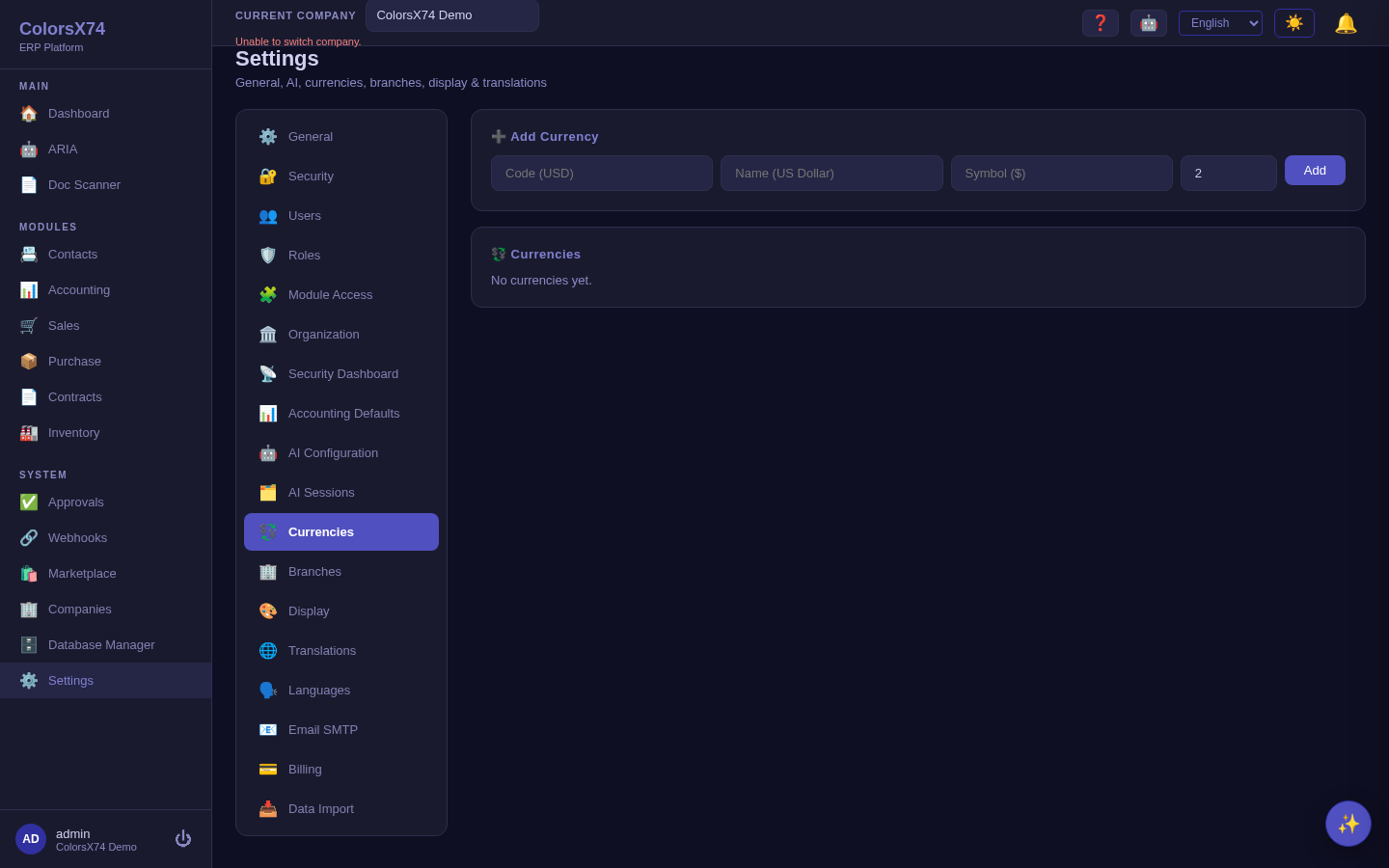Open the English language dropdown
The image size is (1389, 868).
(x=1220, y=23)
